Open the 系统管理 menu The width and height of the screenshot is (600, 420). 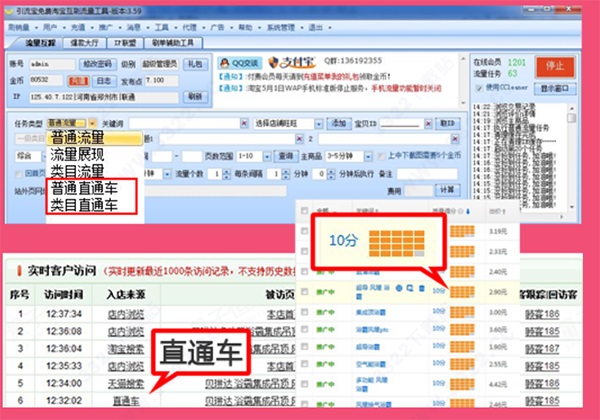(281, 27)
